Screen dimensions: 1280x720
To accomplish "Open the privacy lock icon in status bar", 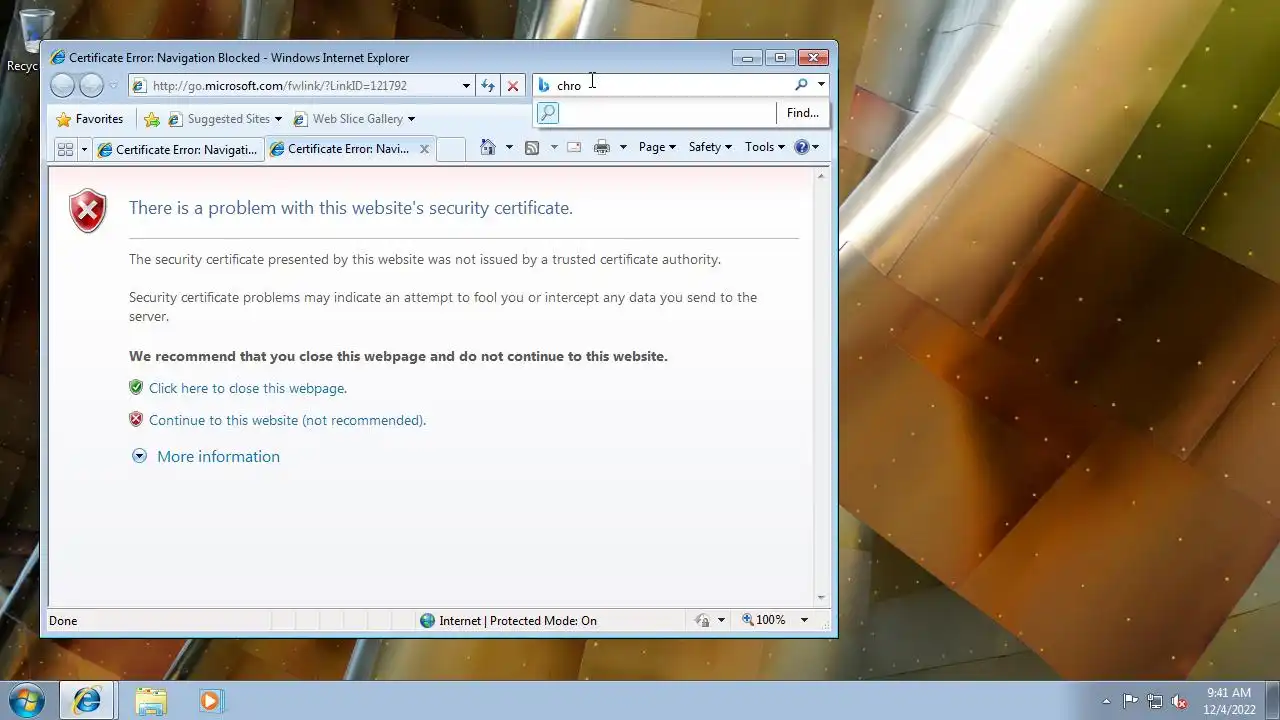I will pyautogui.click(x=703, y=621).
